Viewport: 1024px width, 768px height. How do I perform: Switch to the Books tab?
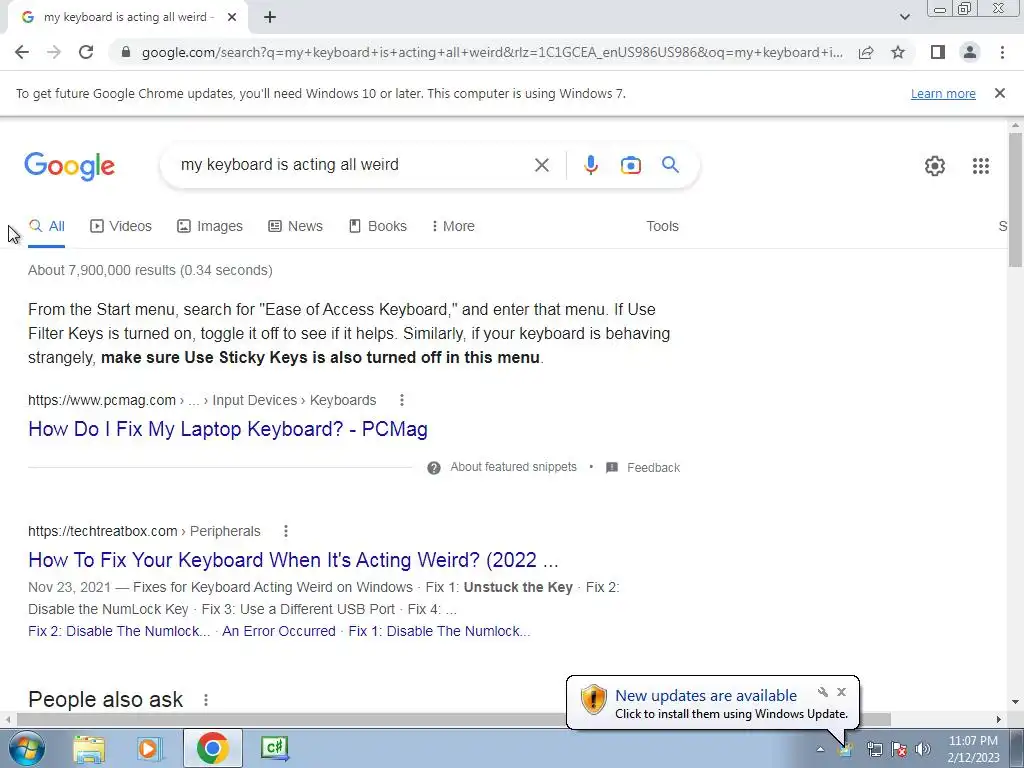coord(377,226)
